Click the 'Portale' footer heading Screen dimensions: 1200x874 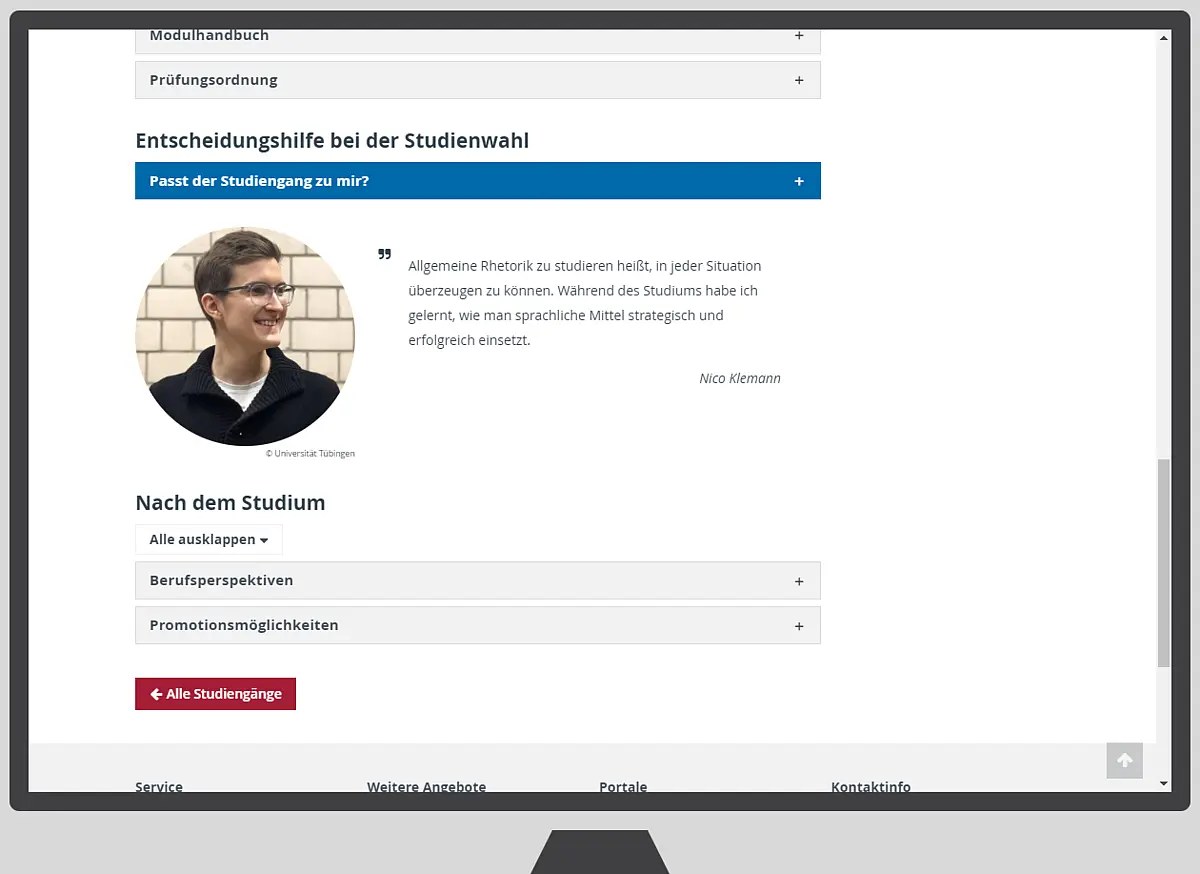(623, 786)
